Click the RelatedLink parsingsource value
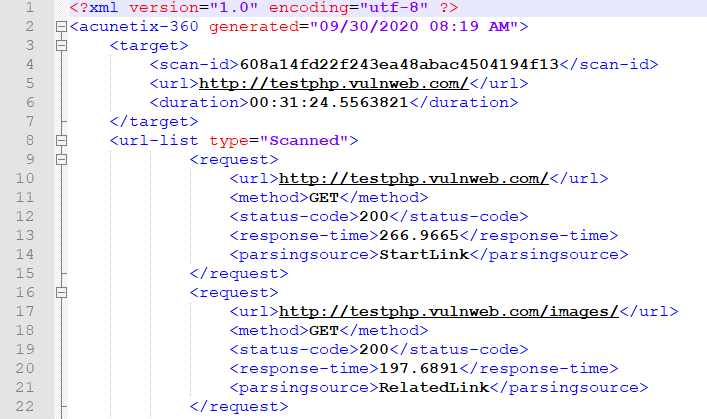The width and height of the screenshot is (707, 419). (434, 388)
